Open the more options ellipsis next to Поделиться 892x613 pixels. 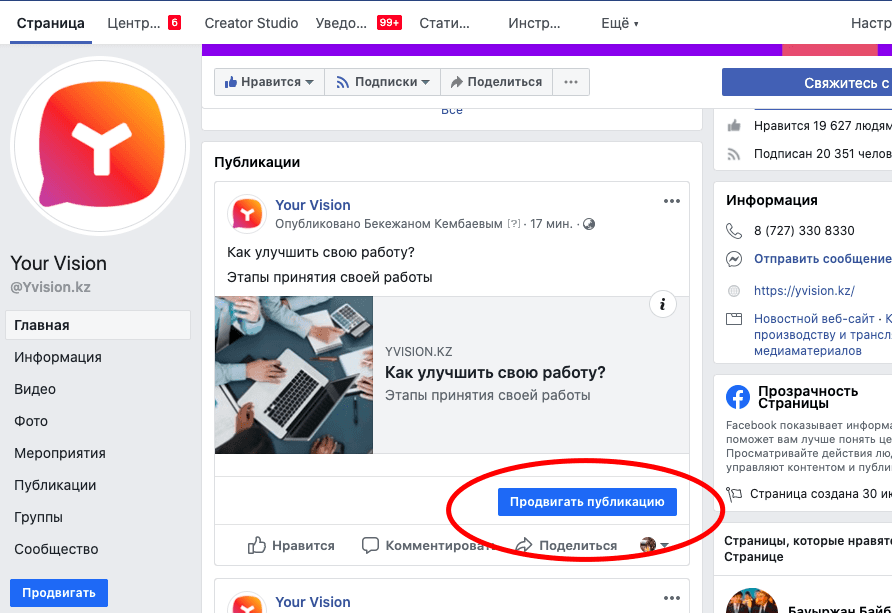point(571,82)
